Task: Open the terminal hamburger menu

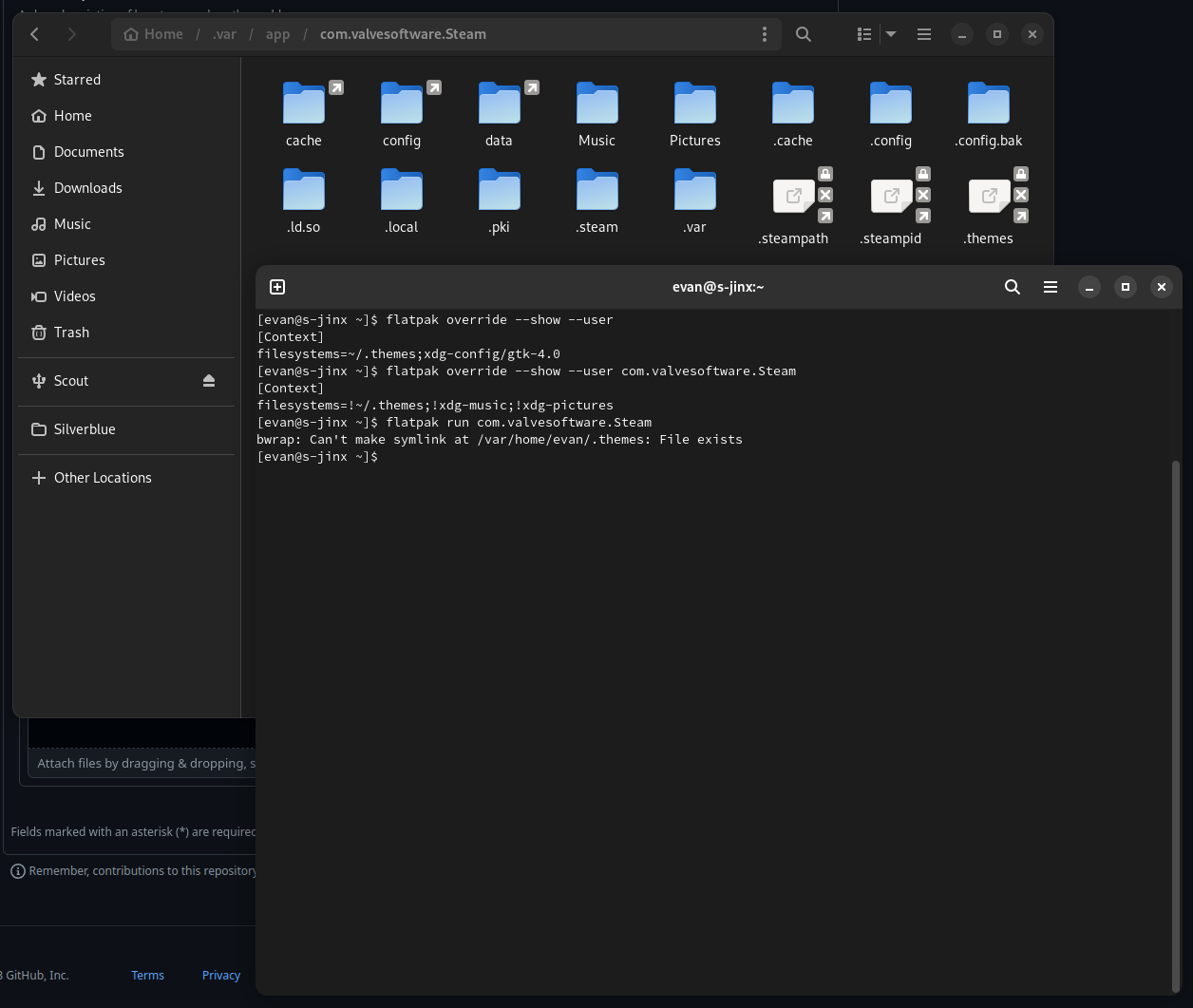Action: point(1050,286)
